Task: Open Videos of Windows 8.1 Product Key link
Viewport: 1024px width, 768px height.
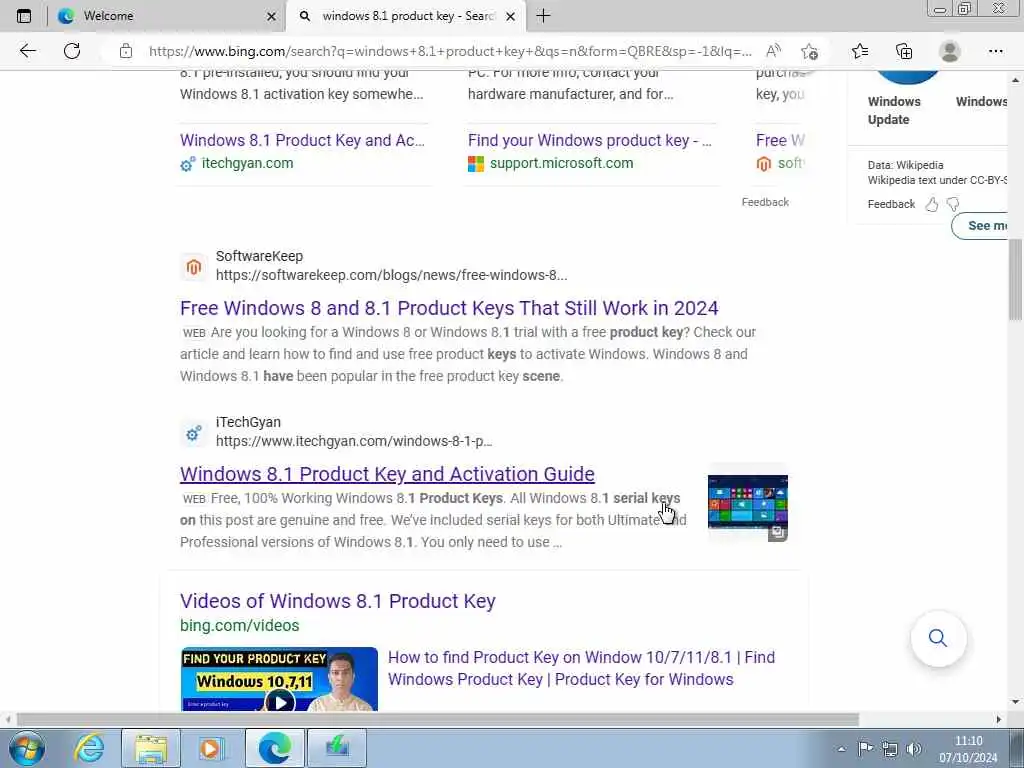Action: 338,601
